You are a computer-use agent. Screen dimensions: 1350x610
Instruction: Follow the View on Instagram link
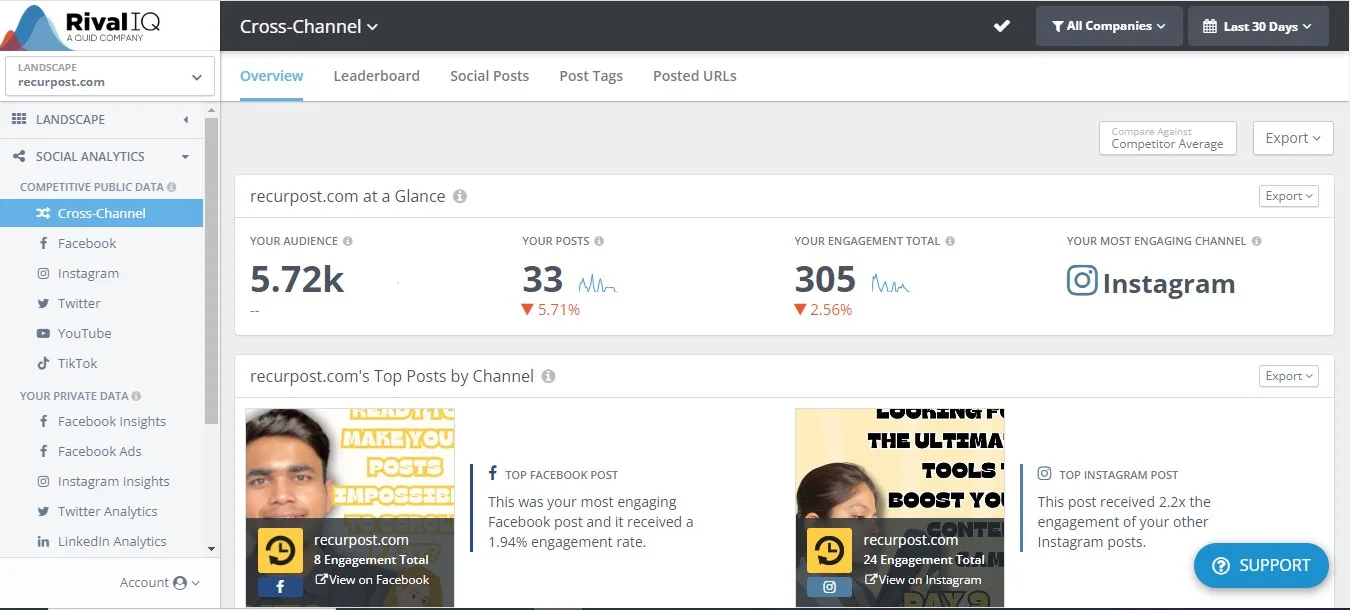click(x=923, y=579)
